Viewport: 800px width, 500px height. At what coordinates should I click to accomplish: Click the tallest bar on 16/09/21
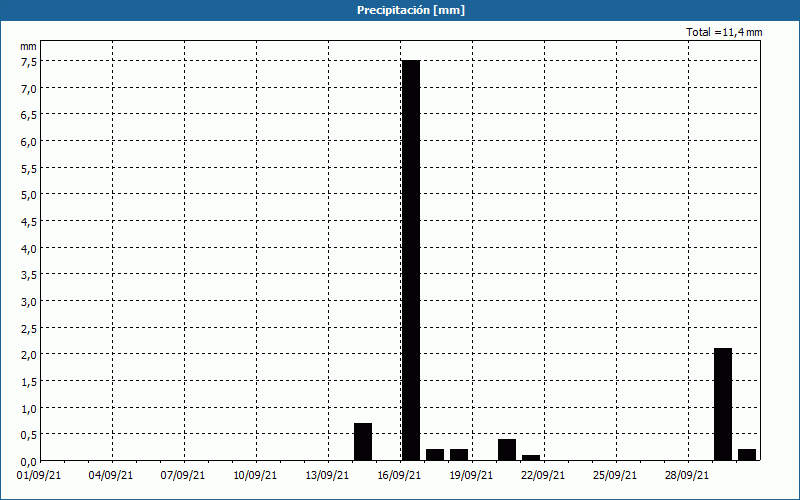[x=411, y=260]
